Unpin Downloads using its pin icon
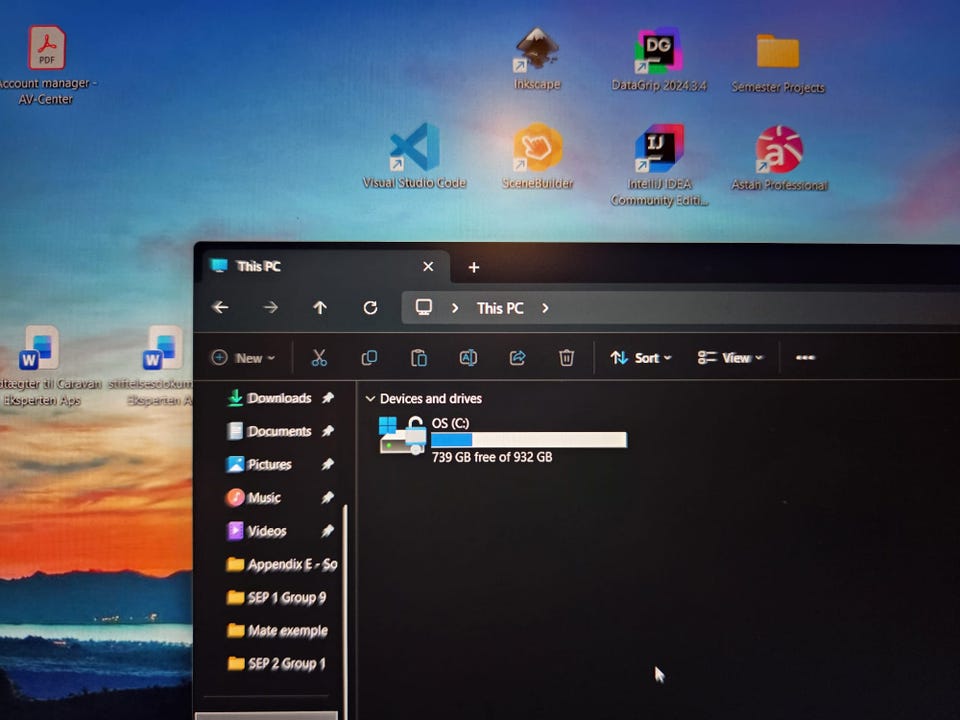The height and width of the screenshot is (720, 960). point(328,398)
